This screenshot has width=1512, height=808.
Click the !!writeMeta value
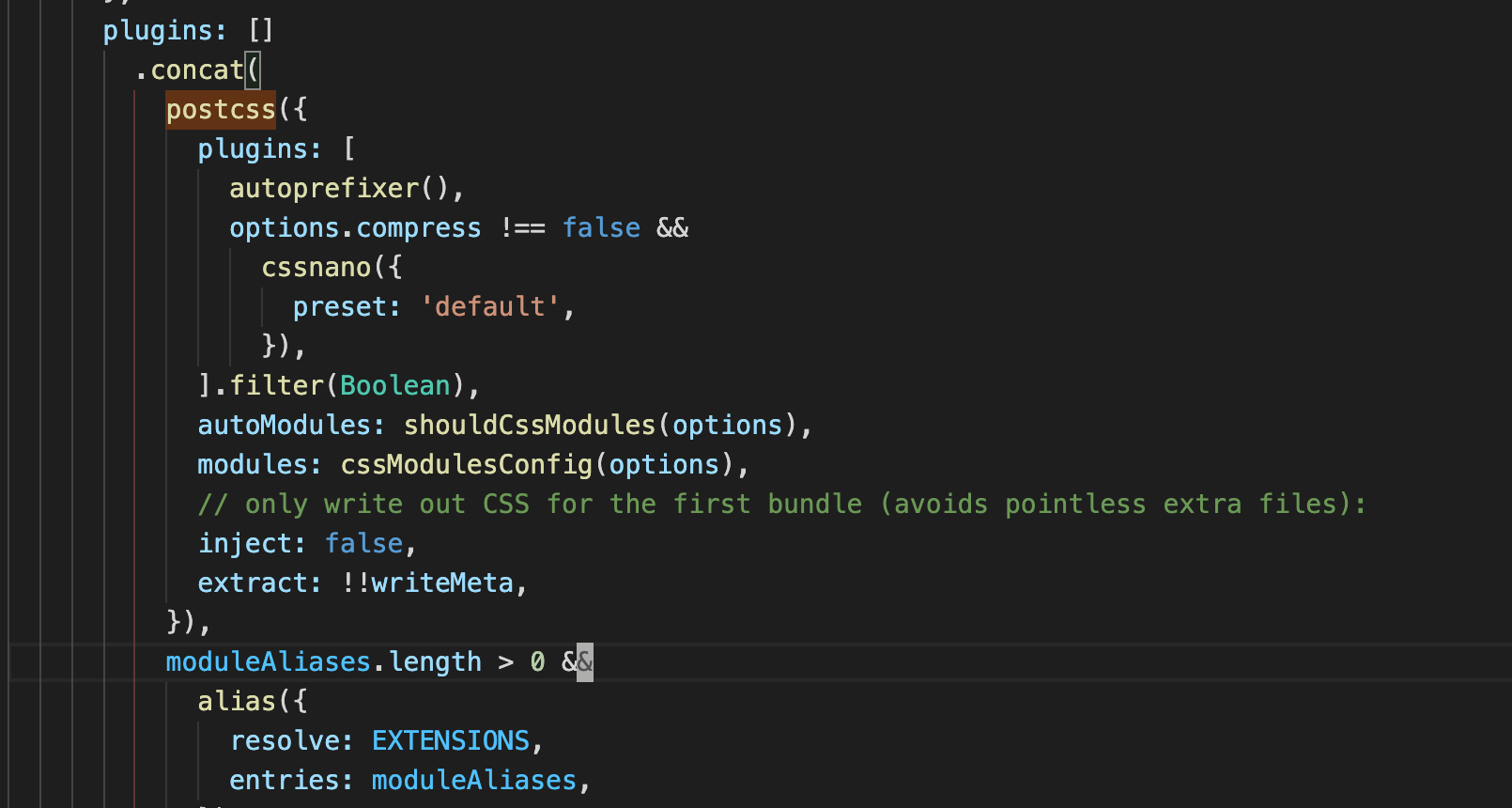(427, 583)
